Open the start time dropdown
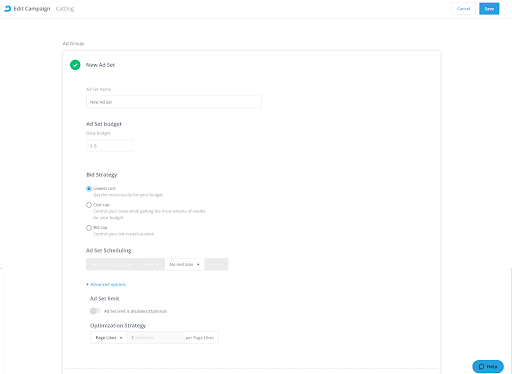 [150, 264]
